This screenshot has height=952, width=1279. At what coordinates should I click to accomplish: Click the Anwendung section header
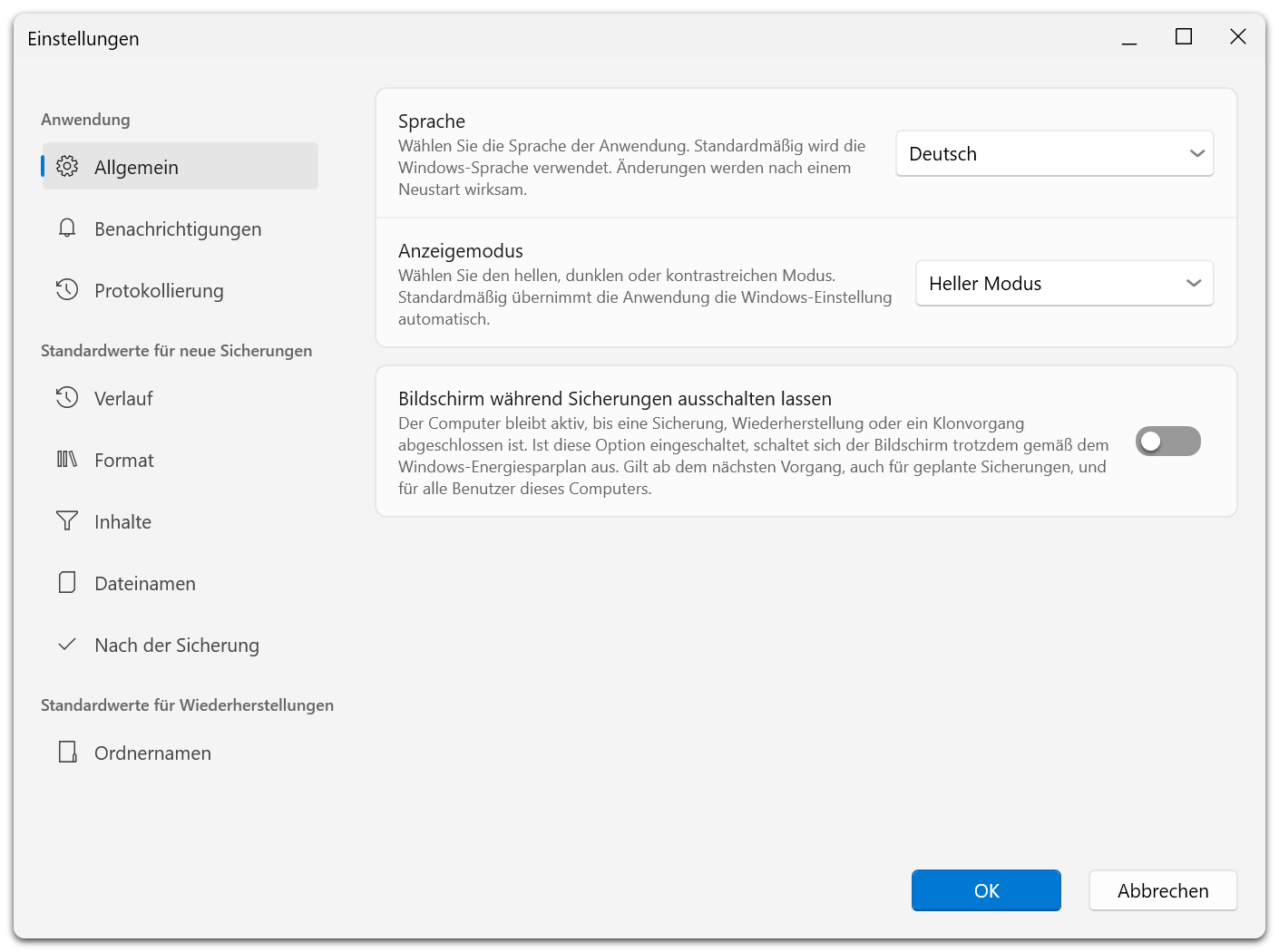coord(85,120)
